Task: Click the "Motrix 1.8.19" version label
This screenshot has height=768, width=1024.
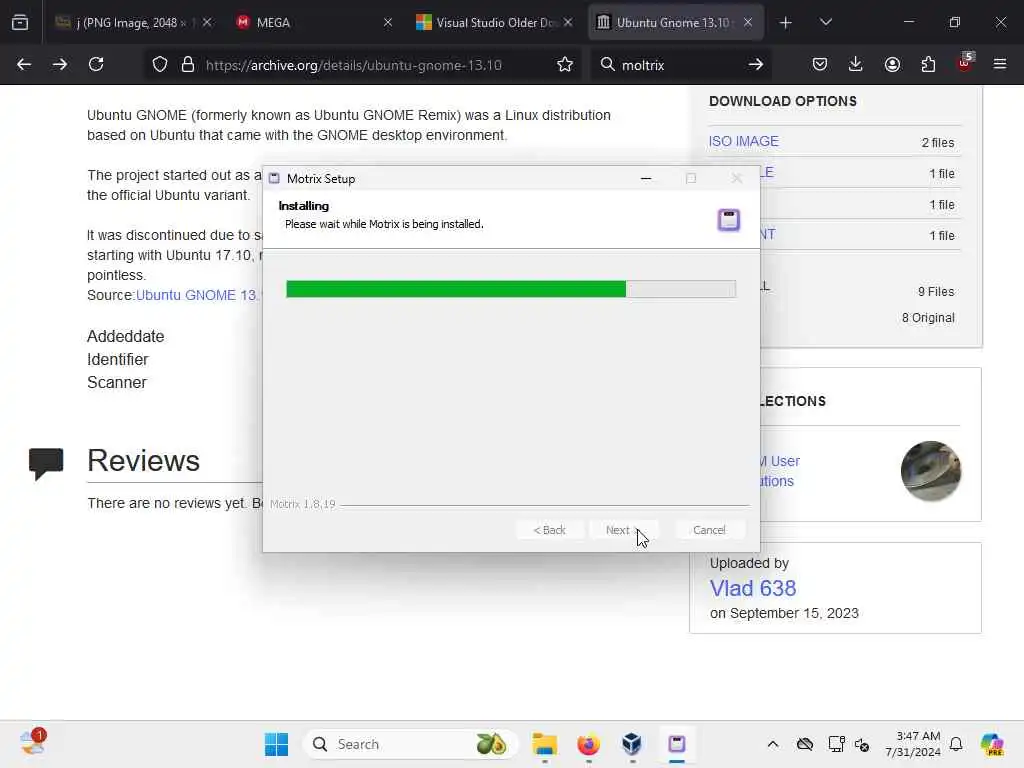Action: 302,504
